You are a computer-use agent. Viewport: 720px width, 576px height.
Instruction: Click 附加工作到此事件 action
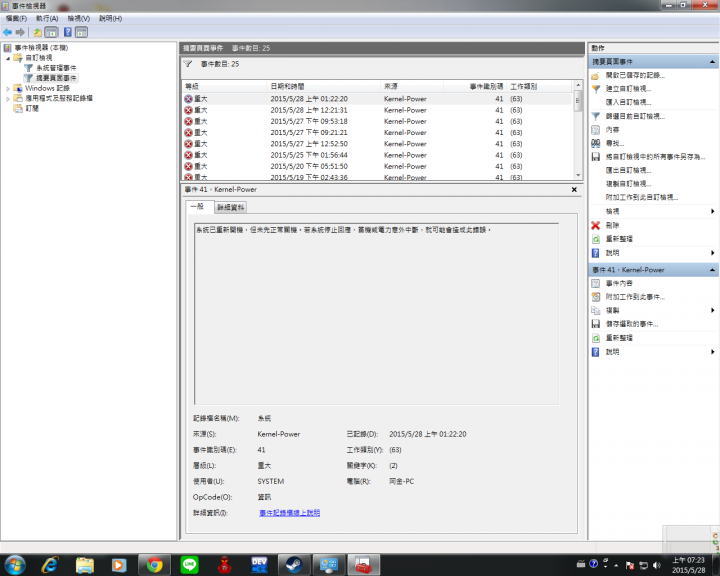tap(635, 297)
